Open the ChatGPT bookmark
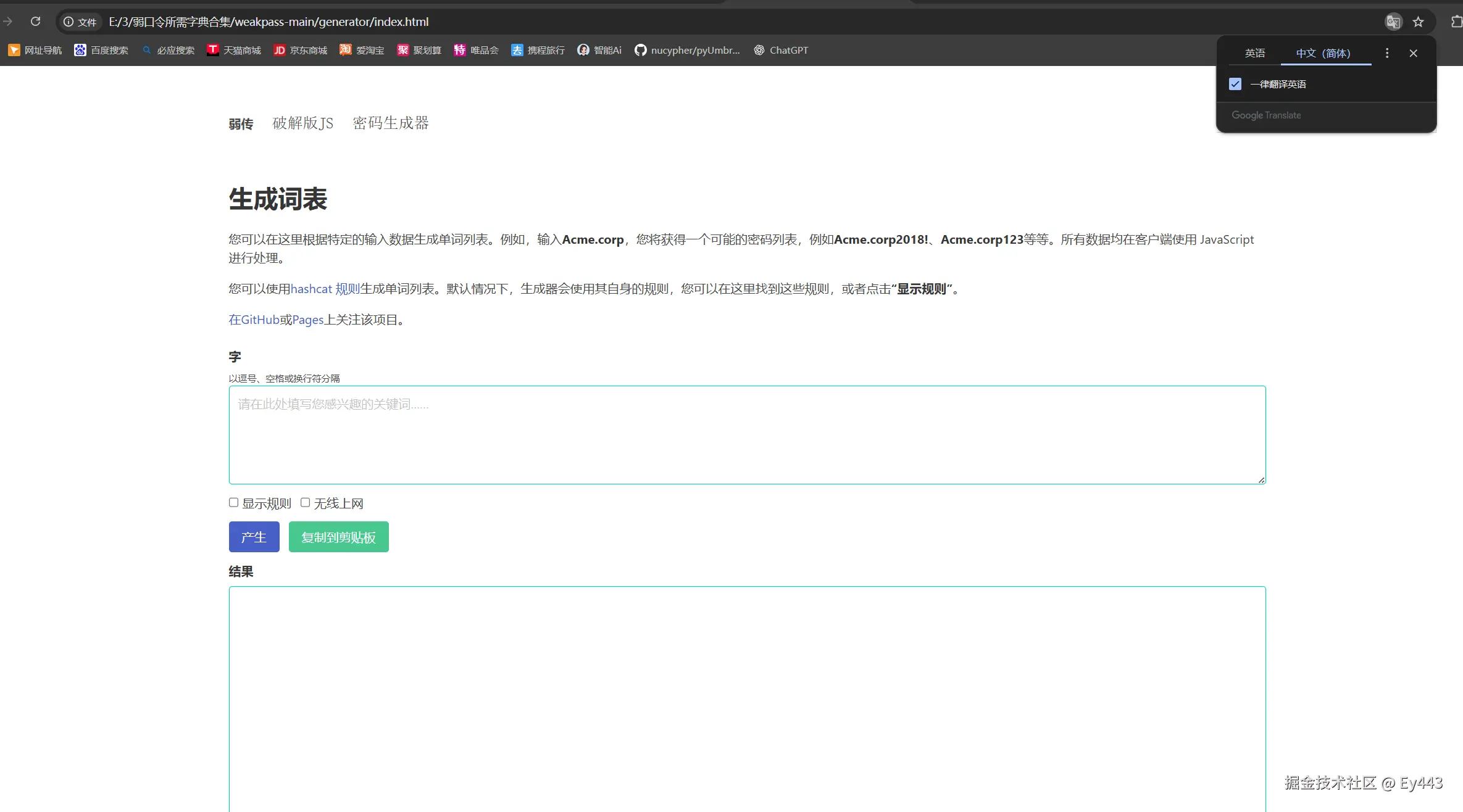Viewport: 1463px width, 812px height. click(x=781, y=50)
